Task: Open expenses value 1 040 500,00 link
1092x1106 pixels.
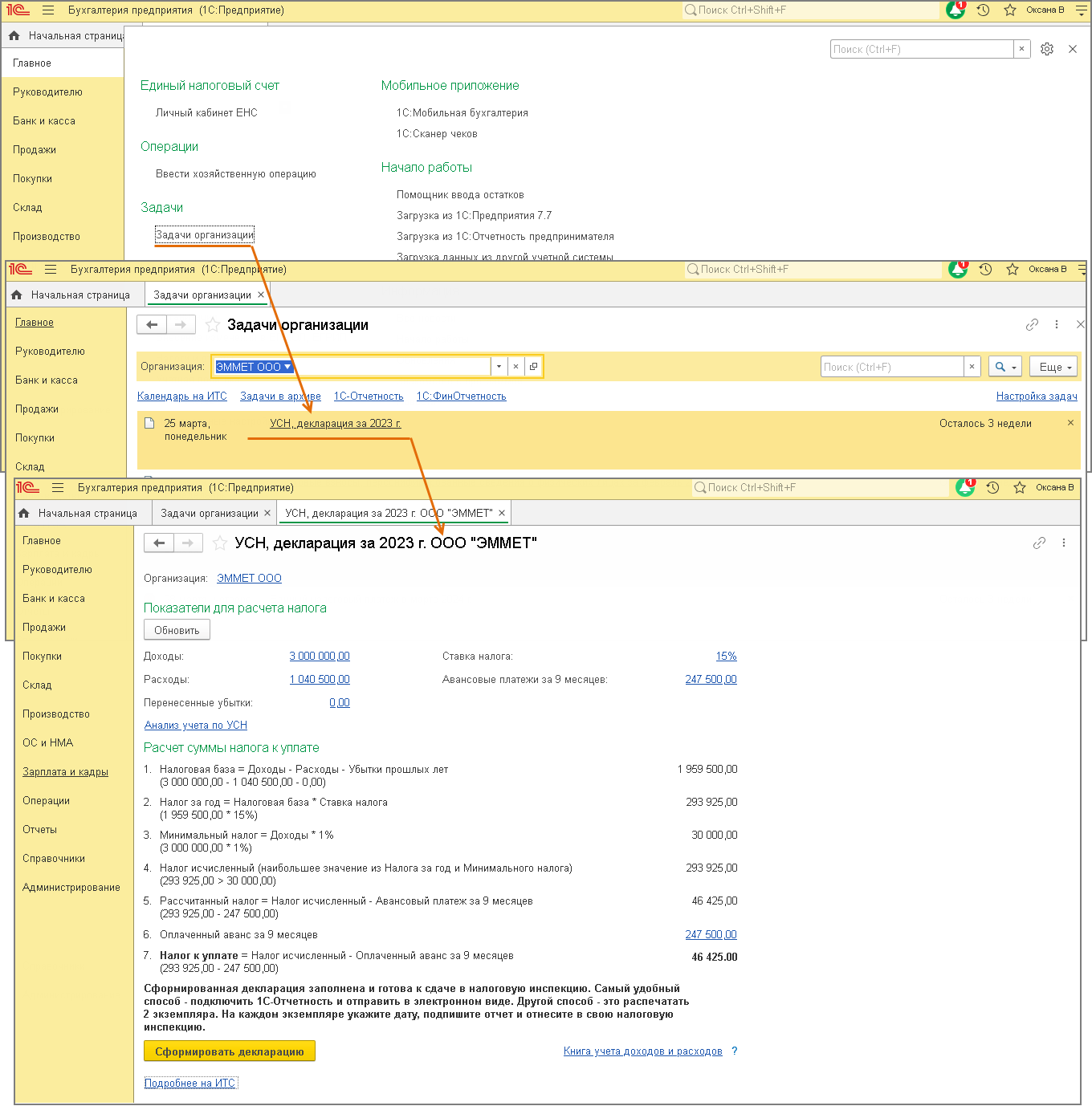Action: coord(320,680)
